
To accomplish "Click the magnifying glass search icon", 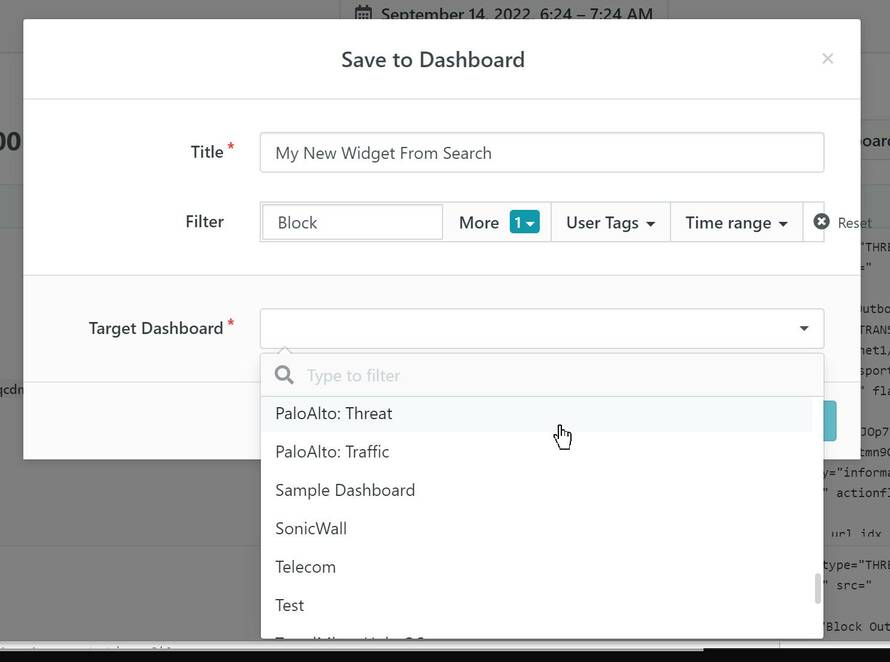I will click(x=284, y=375).
